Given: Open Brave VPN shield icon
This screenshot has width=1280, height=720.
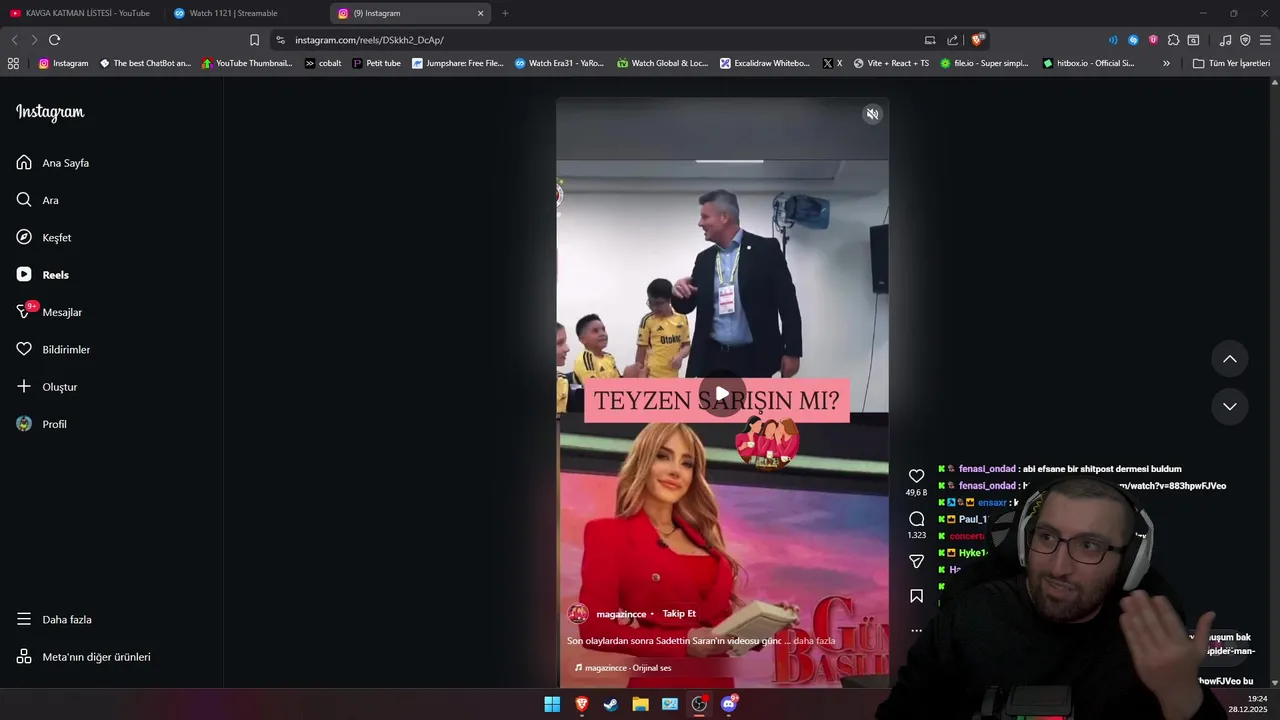Looking at the screenshot, I should click(x=1245, y=40).
